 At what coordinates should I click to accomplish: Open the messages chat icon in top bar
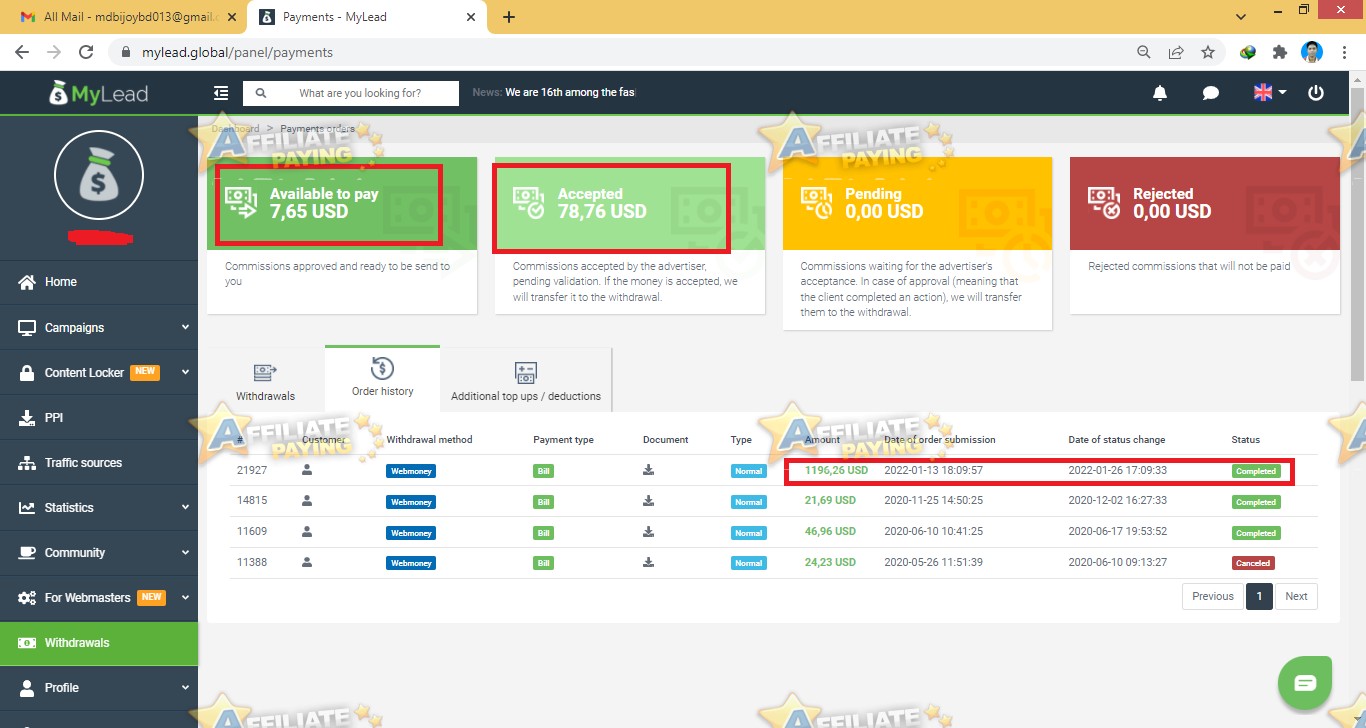(1210, 92)
